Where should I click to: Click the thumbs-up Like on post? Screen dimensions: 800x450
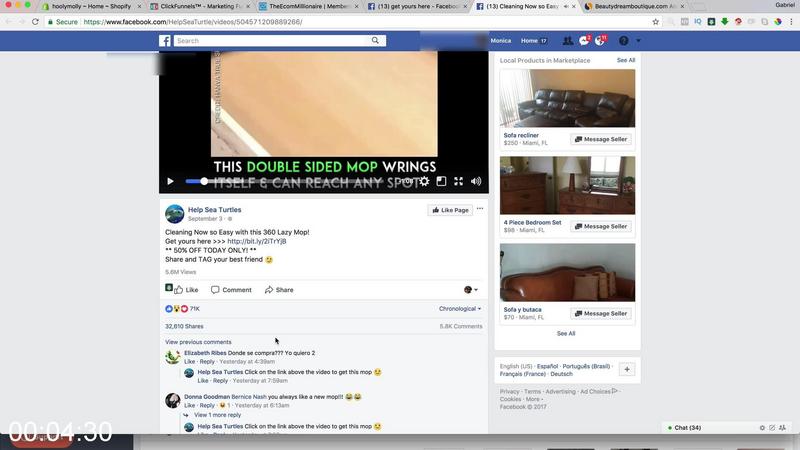coord(186,290)
